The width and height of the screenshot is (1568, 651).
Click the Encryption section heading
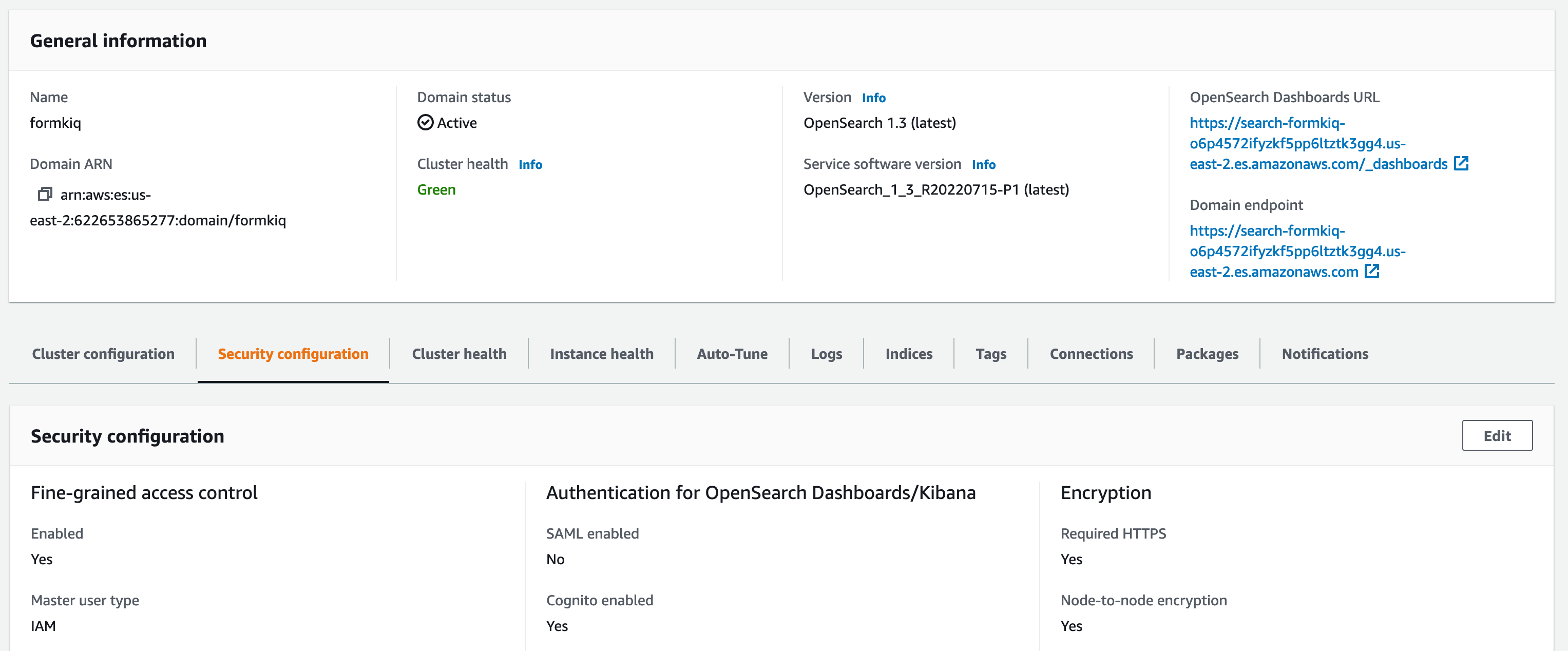click(x=1106, y=492)
